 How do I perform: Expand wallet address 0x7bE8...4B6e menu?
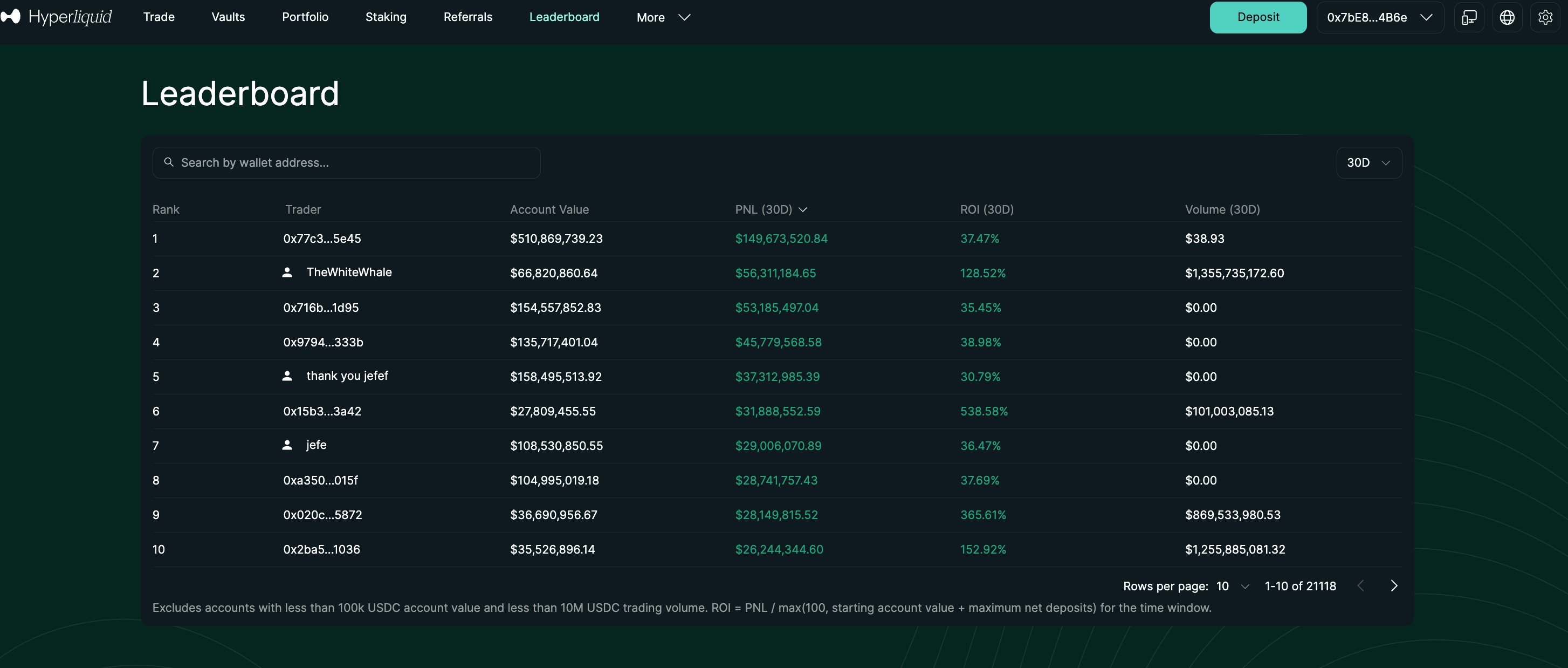coord(1379,17)
